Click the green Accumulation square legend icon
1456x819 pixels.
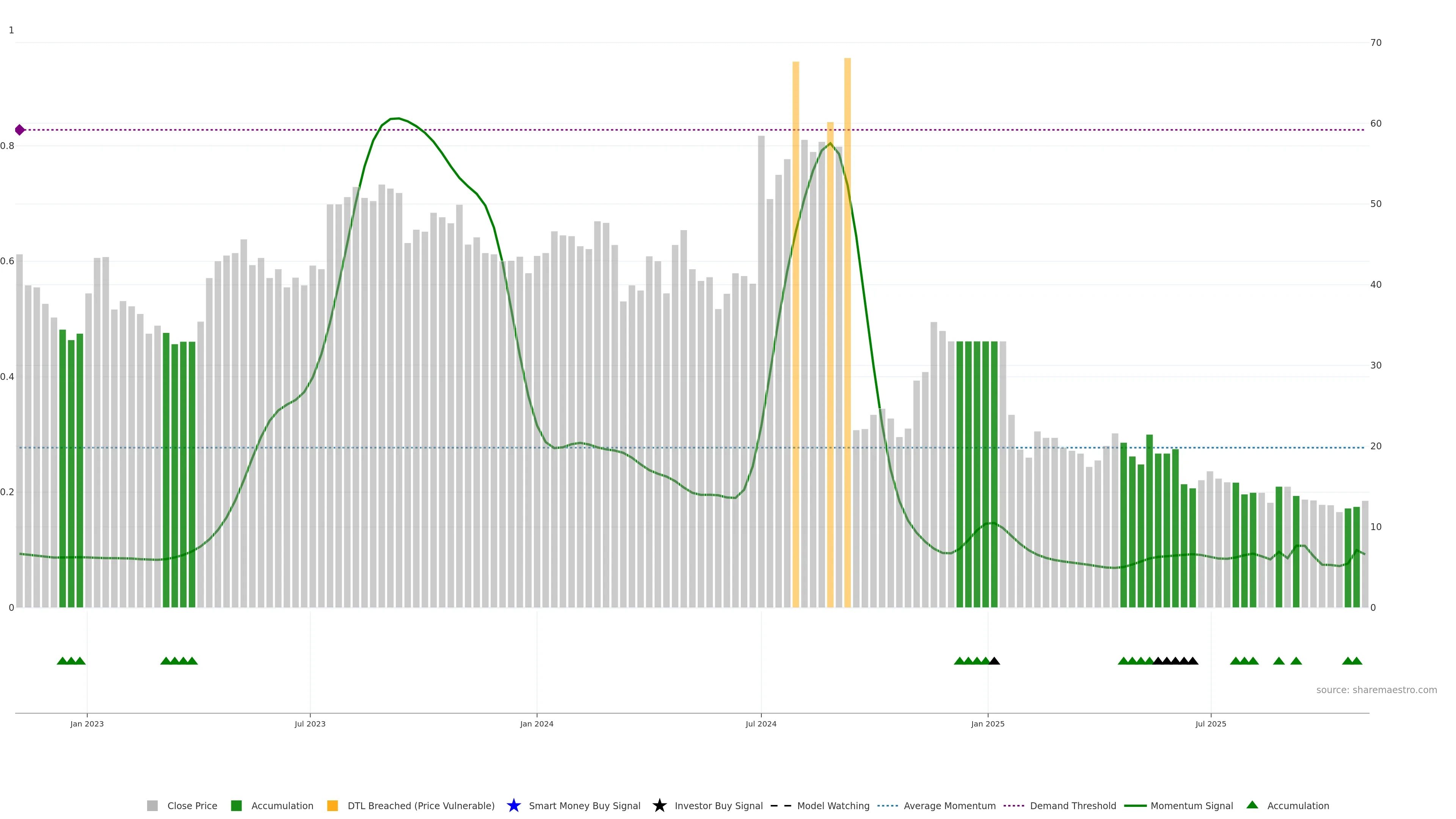click(x=236, y=805)
